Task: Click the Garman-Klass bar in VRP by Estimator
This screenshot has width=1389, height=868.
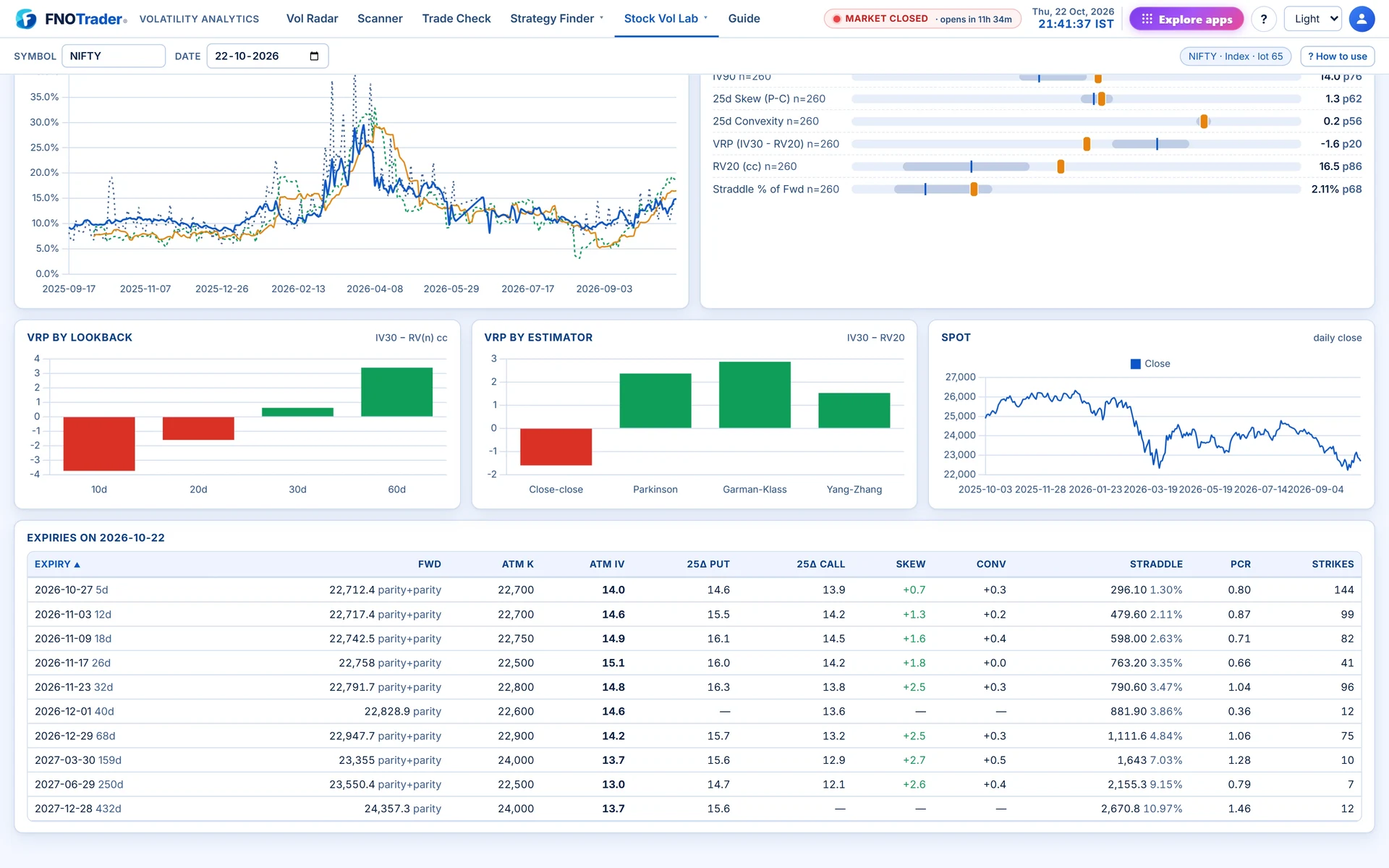Action: (755, 395)
